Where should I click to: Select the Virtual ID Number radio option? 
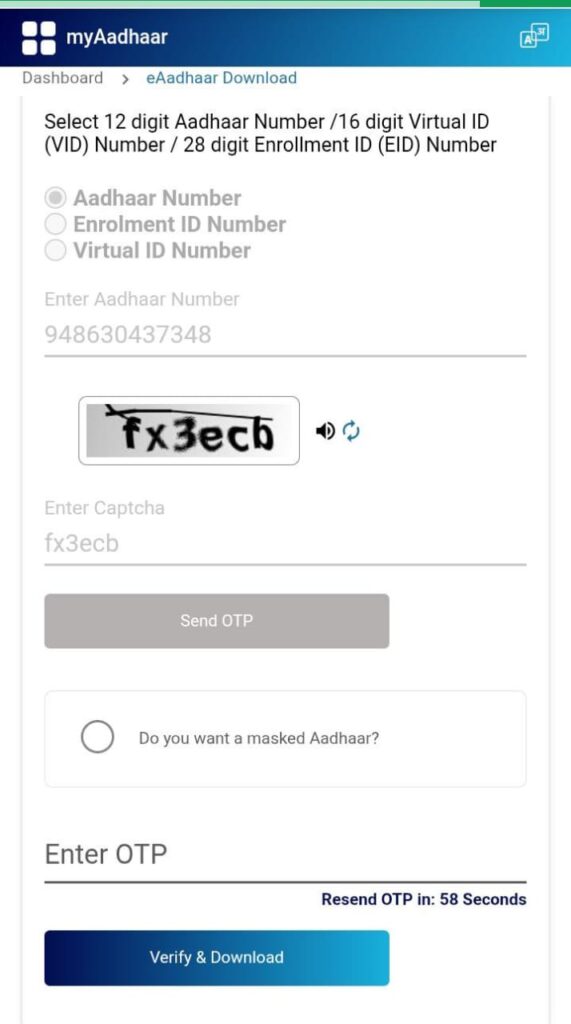(x=56, y=250)
